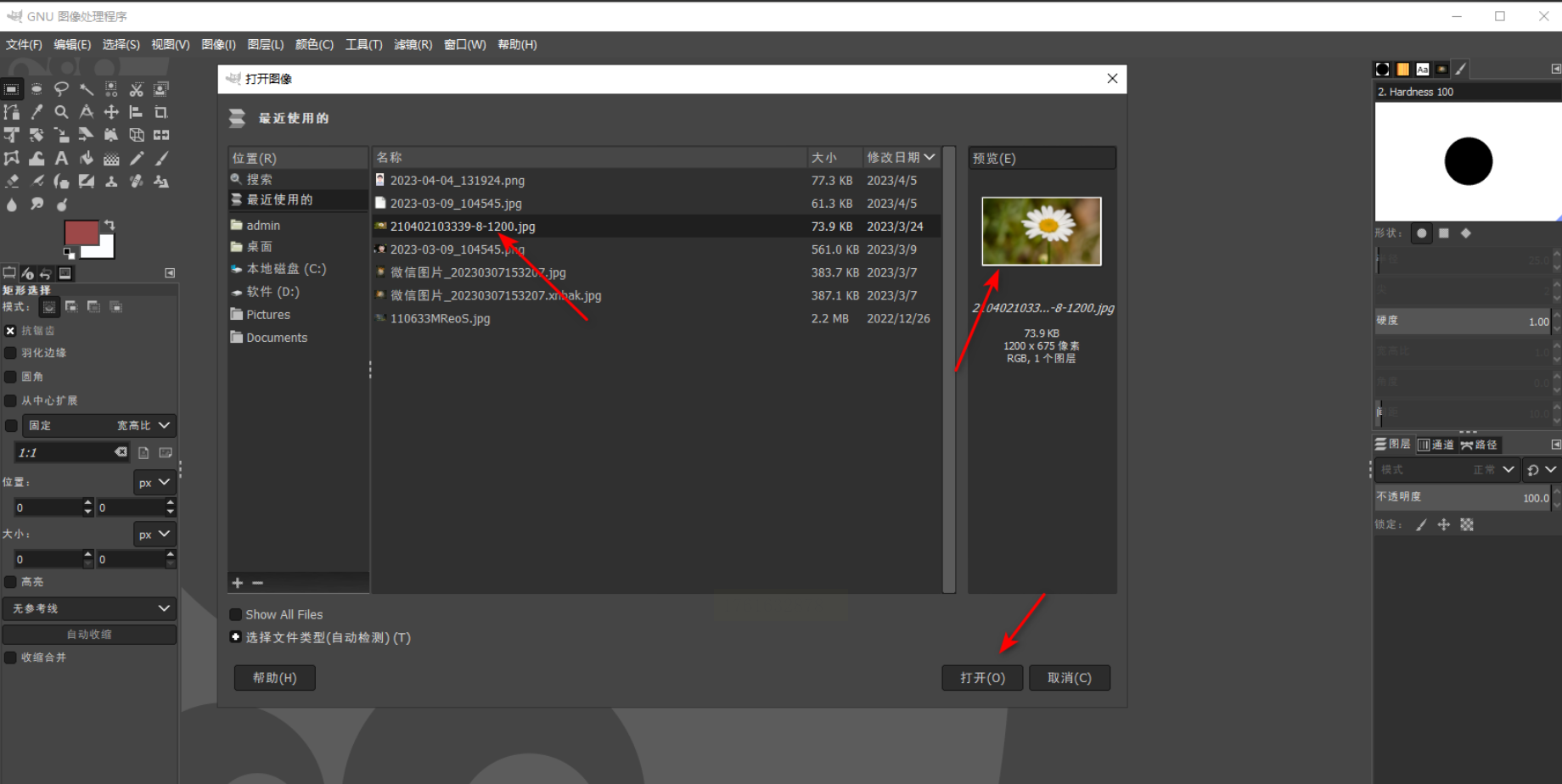Viewport: 1562px width, 784px height.
Task: Sort files by the 修改日期 column arrow
Action: tap(930, 158)
